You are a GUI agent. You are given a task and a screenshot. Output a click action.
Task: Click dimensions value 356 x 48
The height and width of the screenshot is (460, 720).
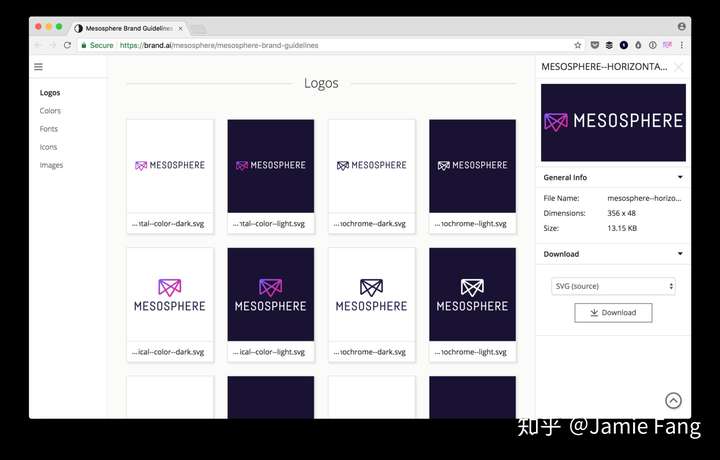(621, 213)
